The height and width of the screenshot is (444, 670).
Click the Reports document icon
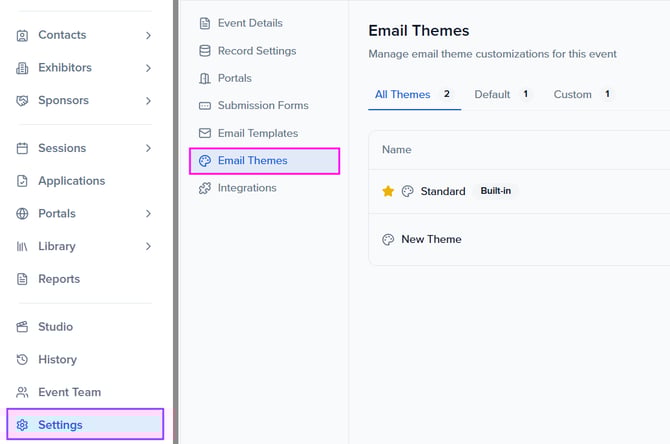pyautogui.click(x=22, y=279)
